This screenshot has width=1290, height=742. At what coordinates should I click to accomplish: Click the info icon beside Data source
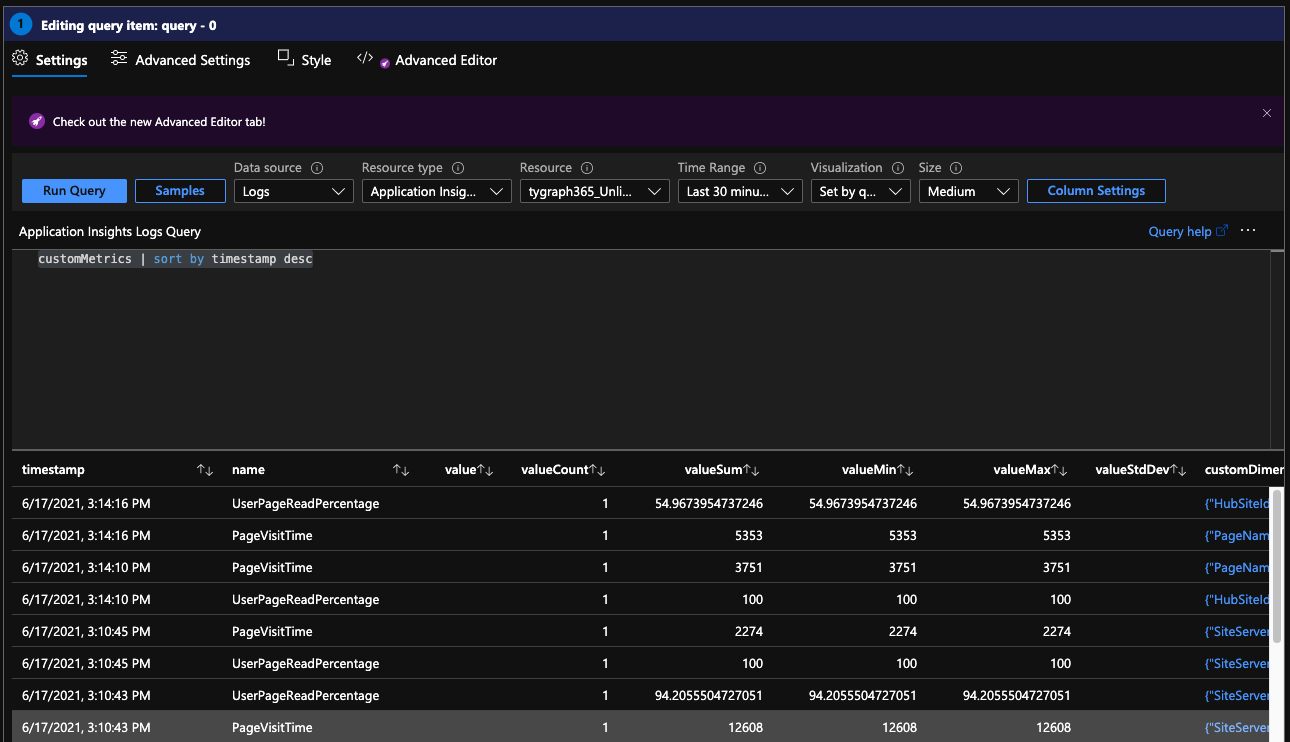coord(317,168)
